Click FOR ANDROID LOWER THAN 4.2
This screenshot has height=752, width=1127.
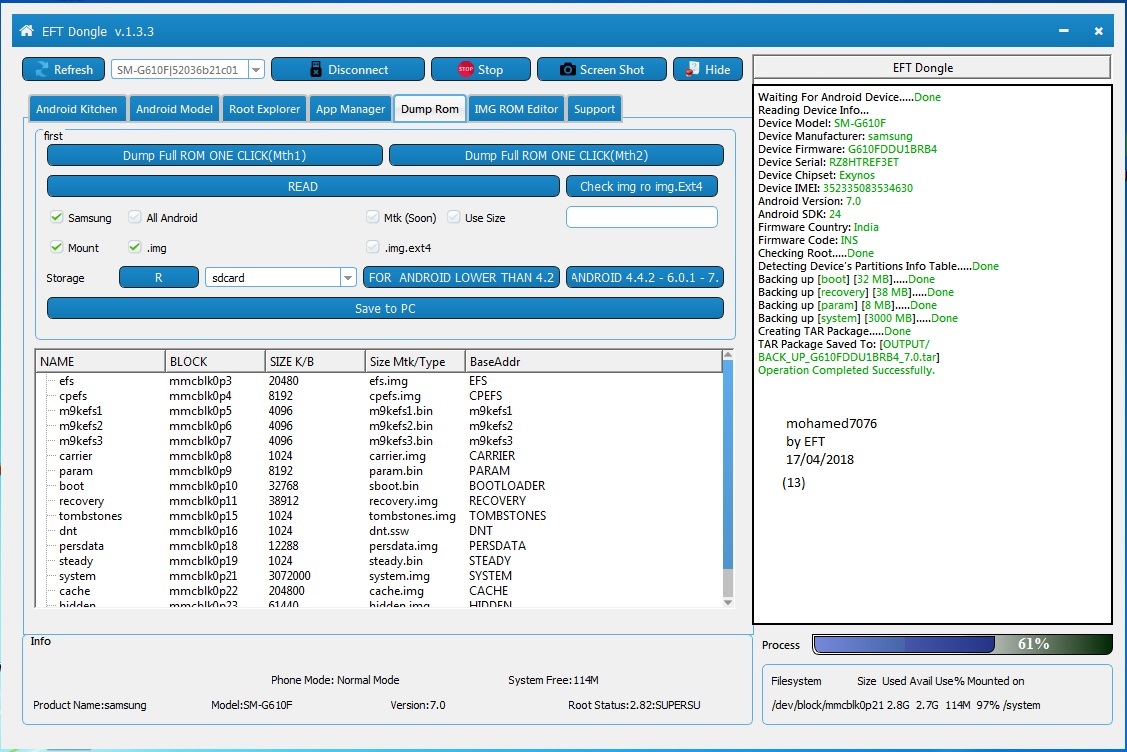[461, 278]
